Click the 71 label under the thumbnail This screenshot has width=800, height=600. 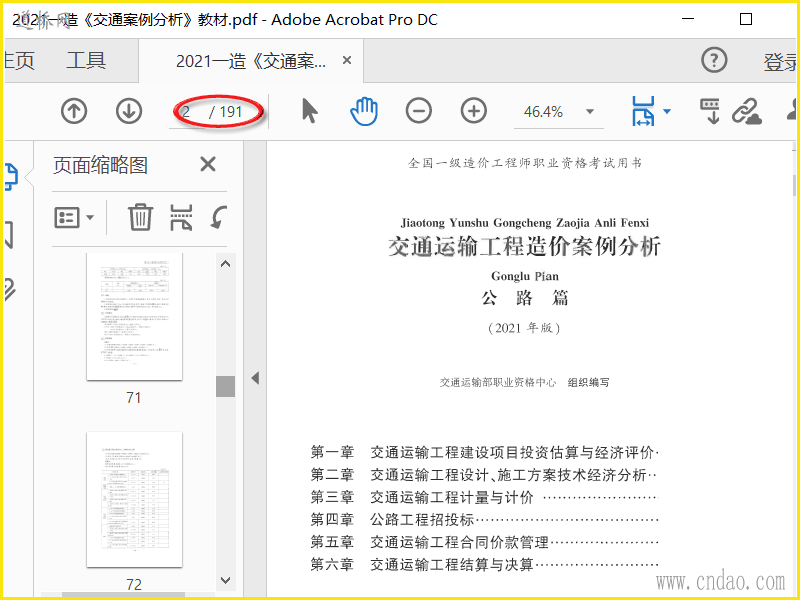[134, 397]
